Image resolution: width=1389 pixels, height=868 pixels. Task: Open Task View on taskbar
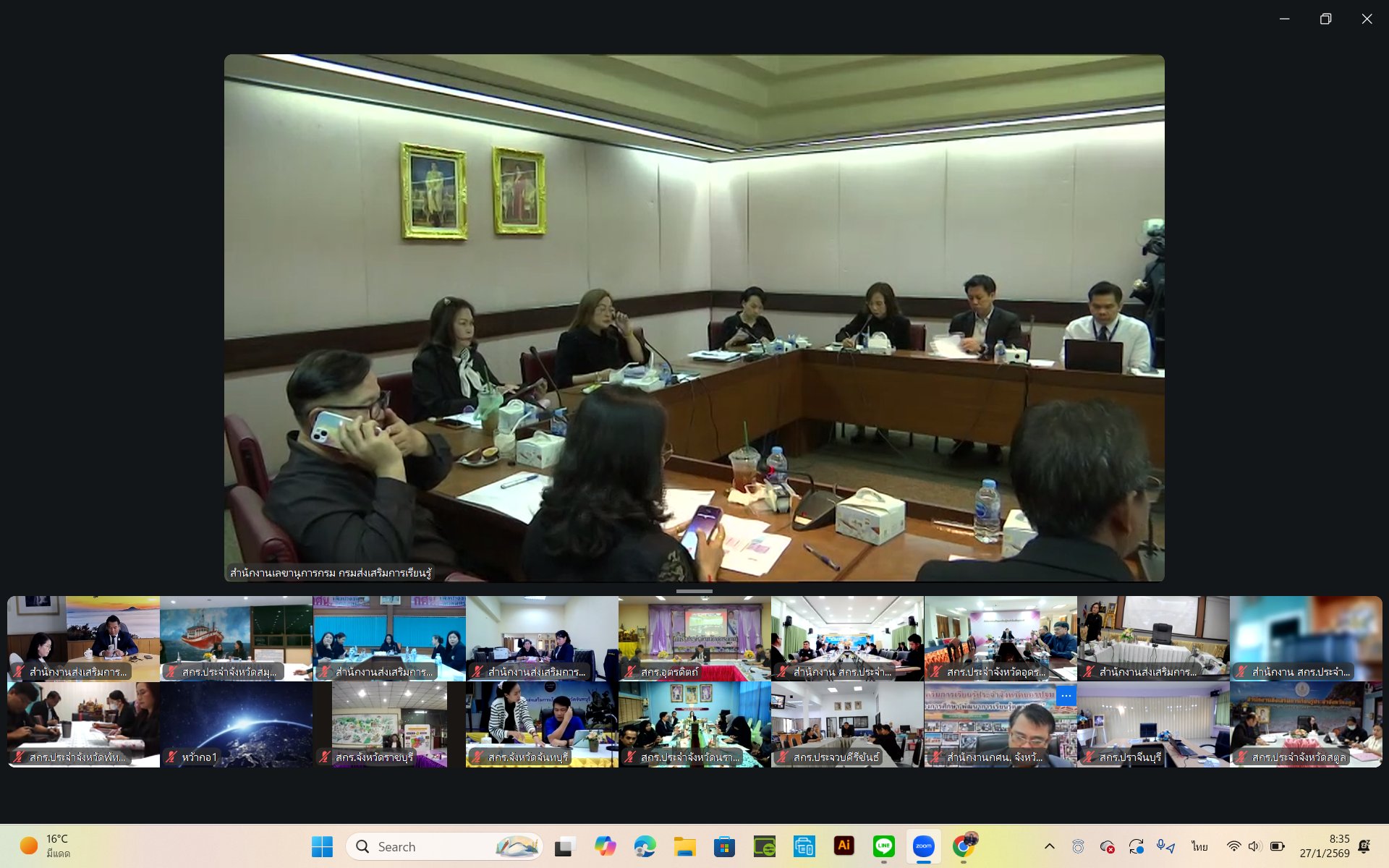pyautogui.click(x=565, y=846)
